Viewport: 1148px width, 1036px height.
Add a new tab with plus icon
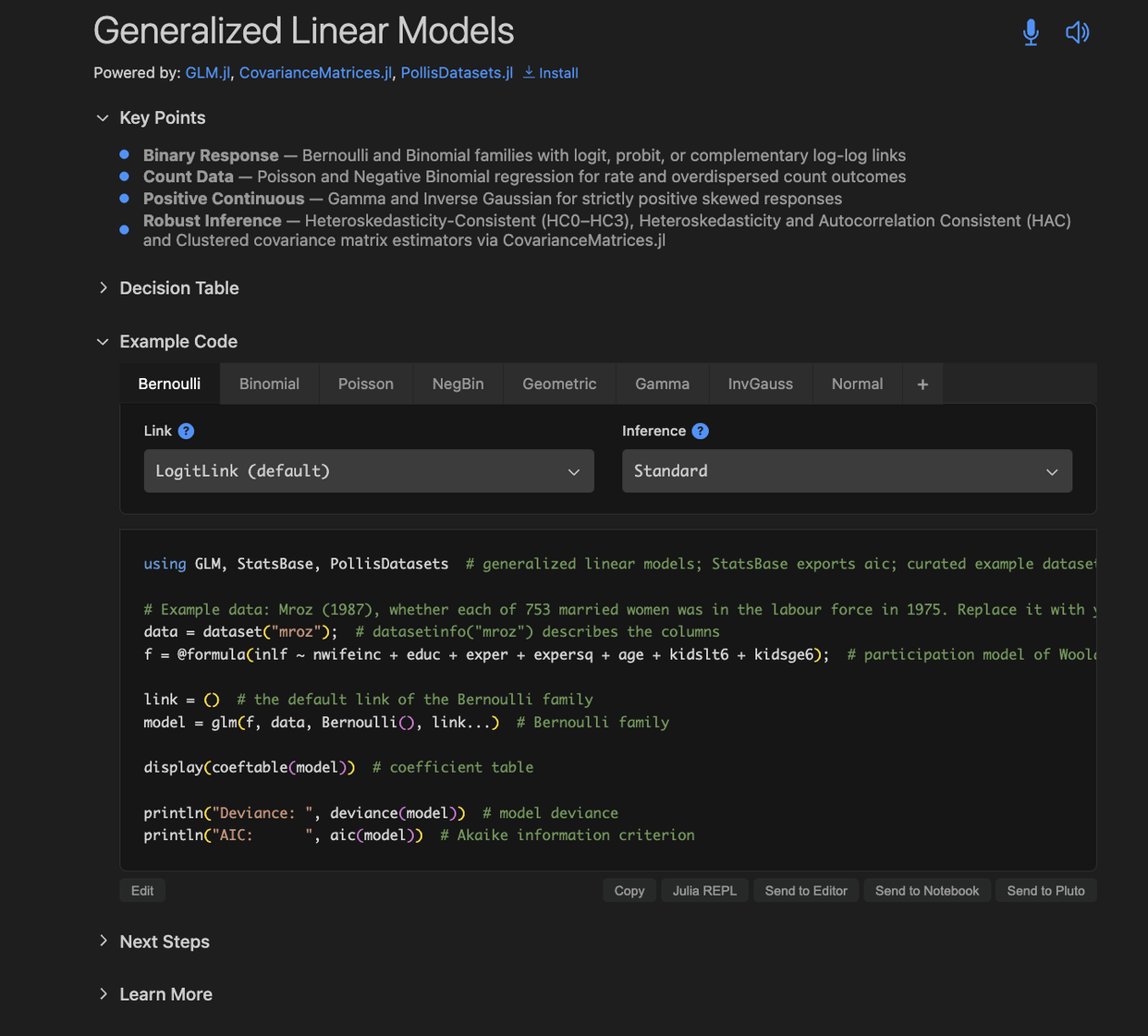[922, 384]
